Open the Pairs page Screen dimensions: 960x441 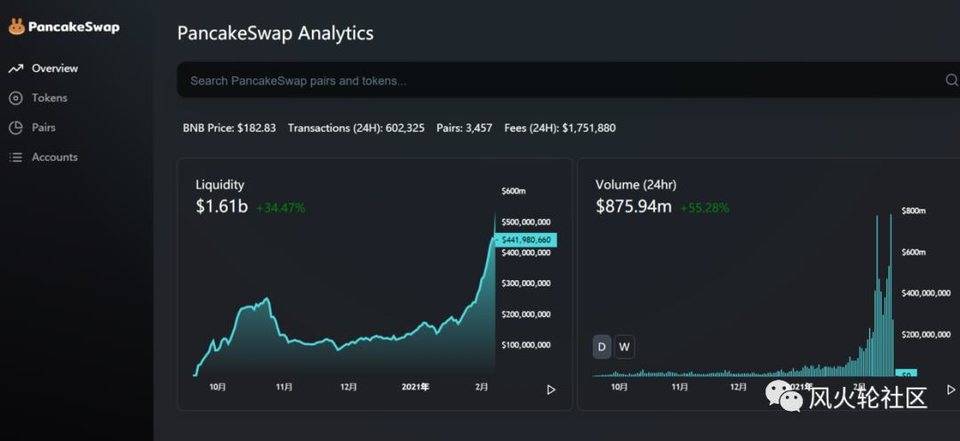tap(43, 127)
